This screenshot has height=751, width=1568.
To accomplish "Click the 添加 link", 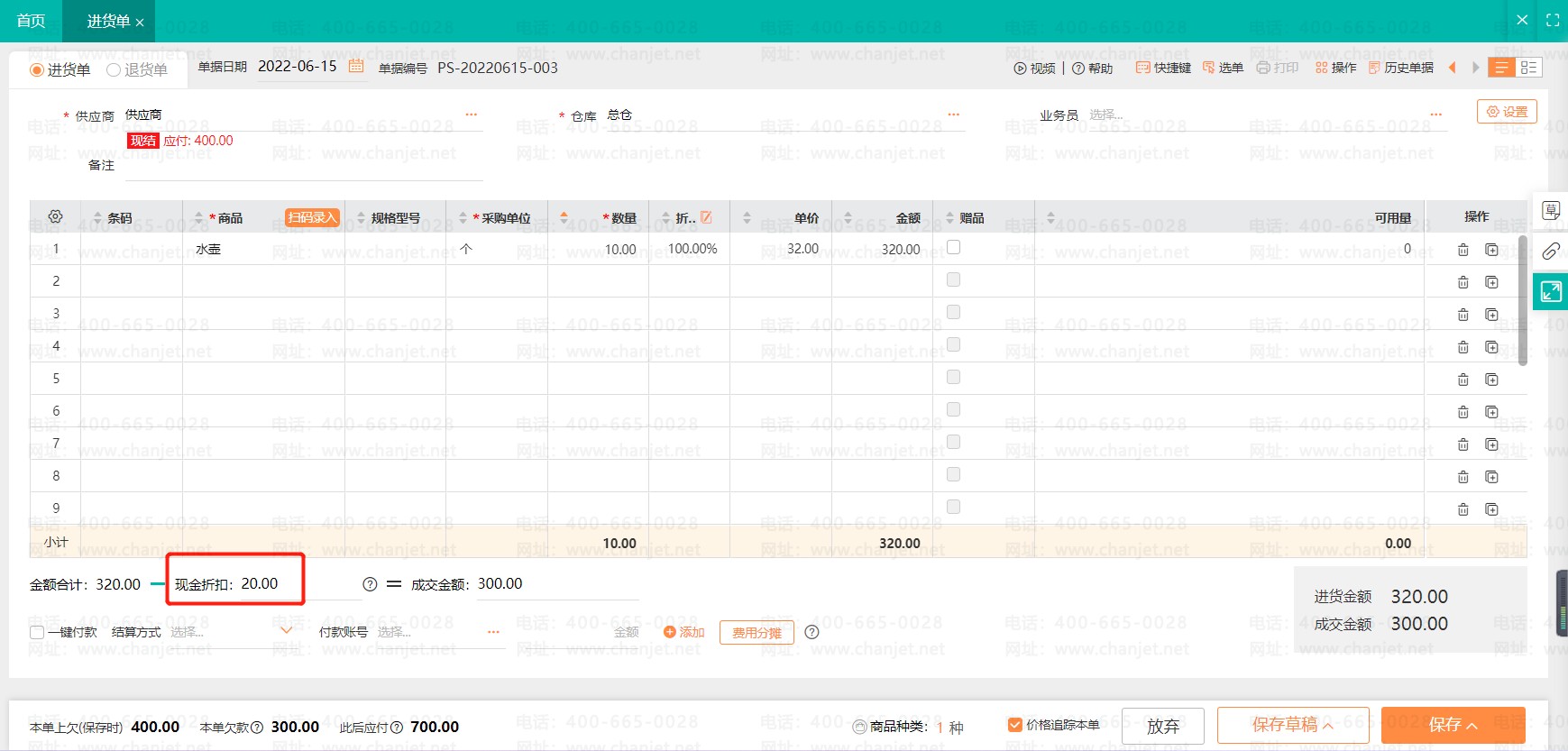I will tap(684, 632).
